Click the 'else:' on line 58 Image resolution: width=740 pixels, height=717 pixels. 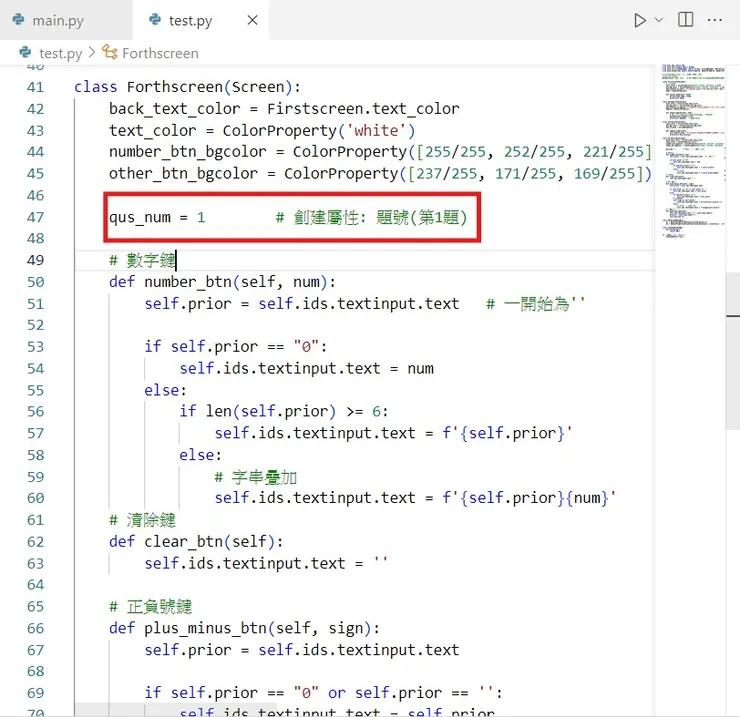click(x=201, y=456)
